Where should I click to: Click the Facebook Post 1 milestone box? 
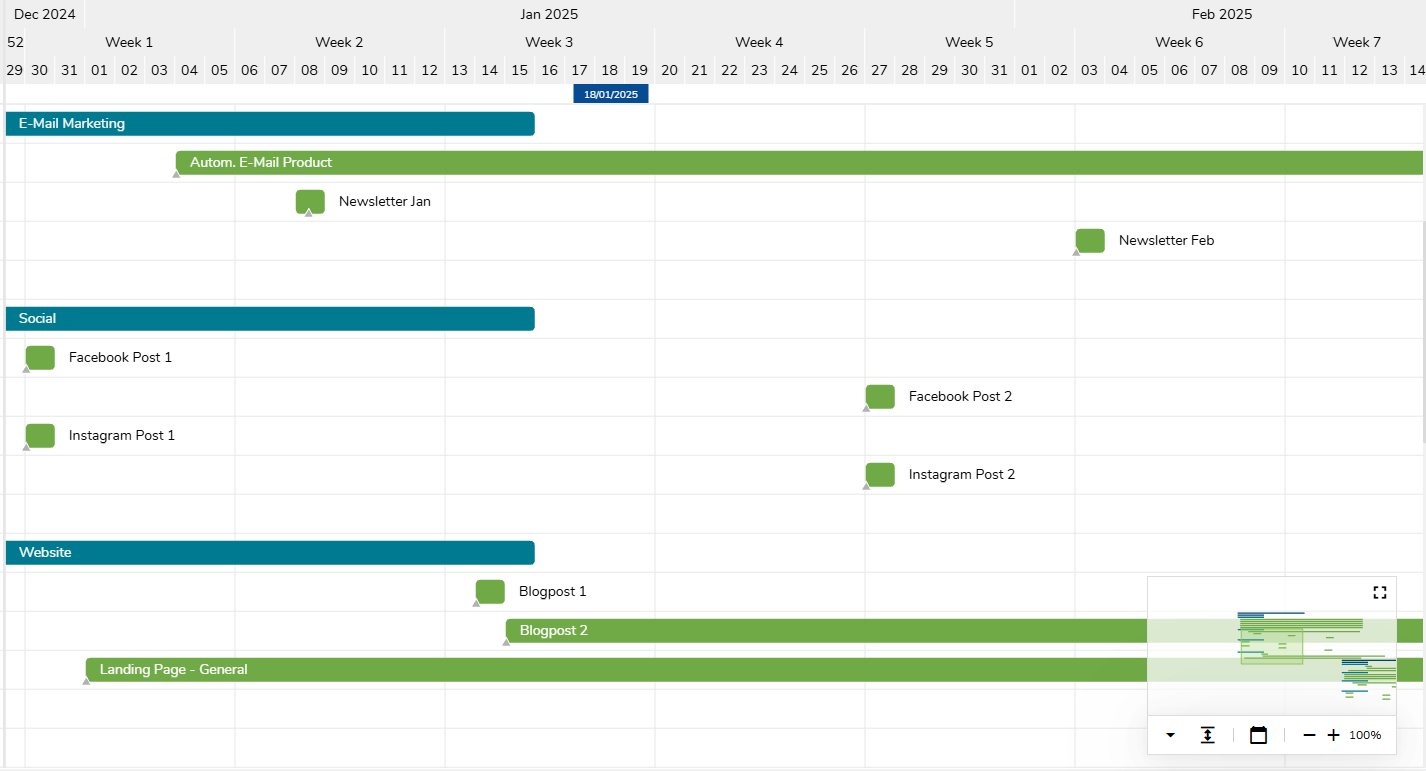click(x=40, y=358)
